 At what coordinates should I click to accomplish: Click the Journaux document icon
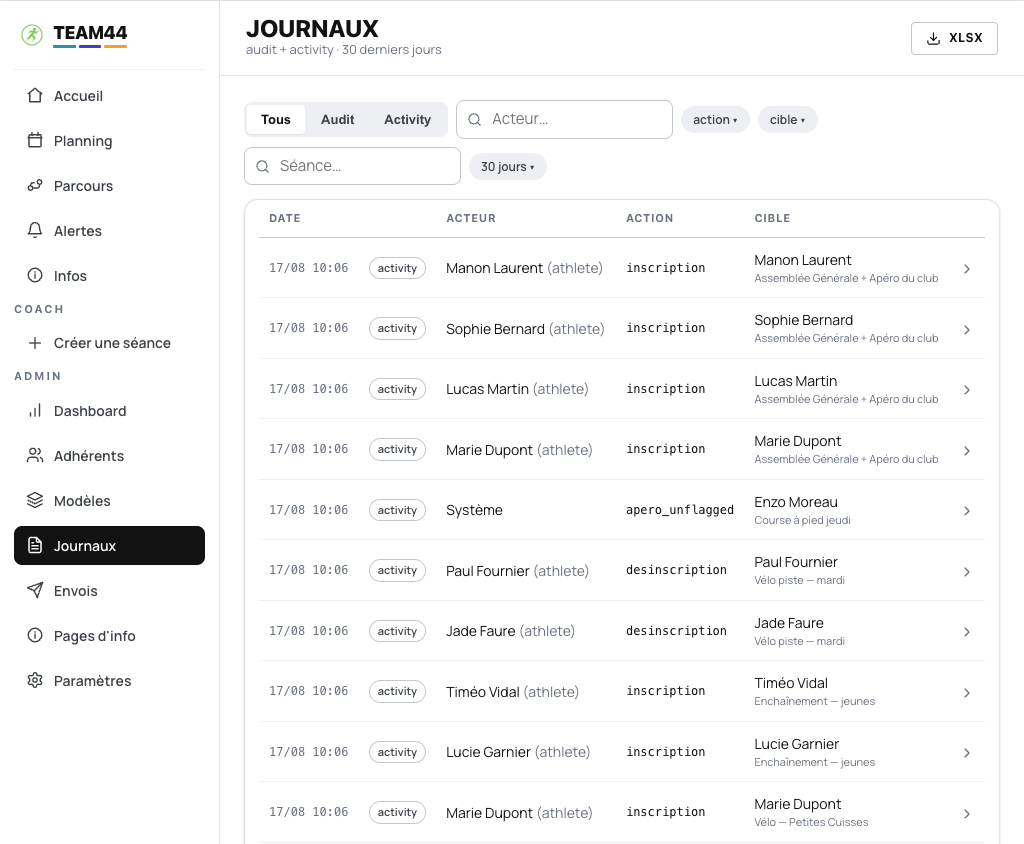coord(35,545)
